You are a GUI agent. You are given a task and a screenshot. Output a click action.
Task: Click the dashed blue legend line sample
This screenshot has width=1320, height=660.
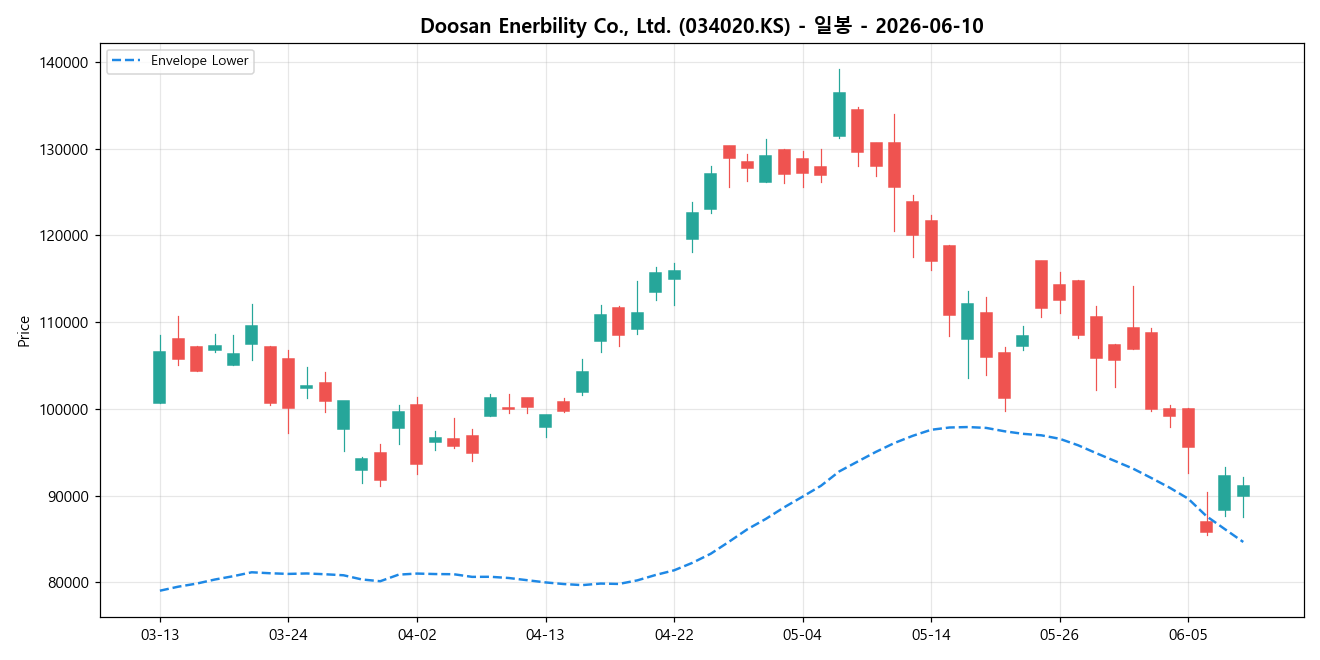tap(127, 61)
